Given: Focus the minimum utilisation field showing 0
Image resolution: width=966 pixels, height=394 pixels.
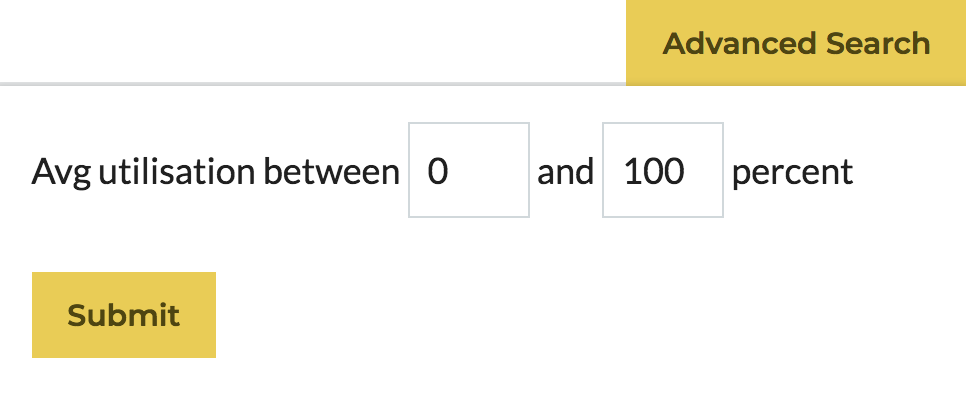Looking at the screenshot, I should tap(469, 170).
